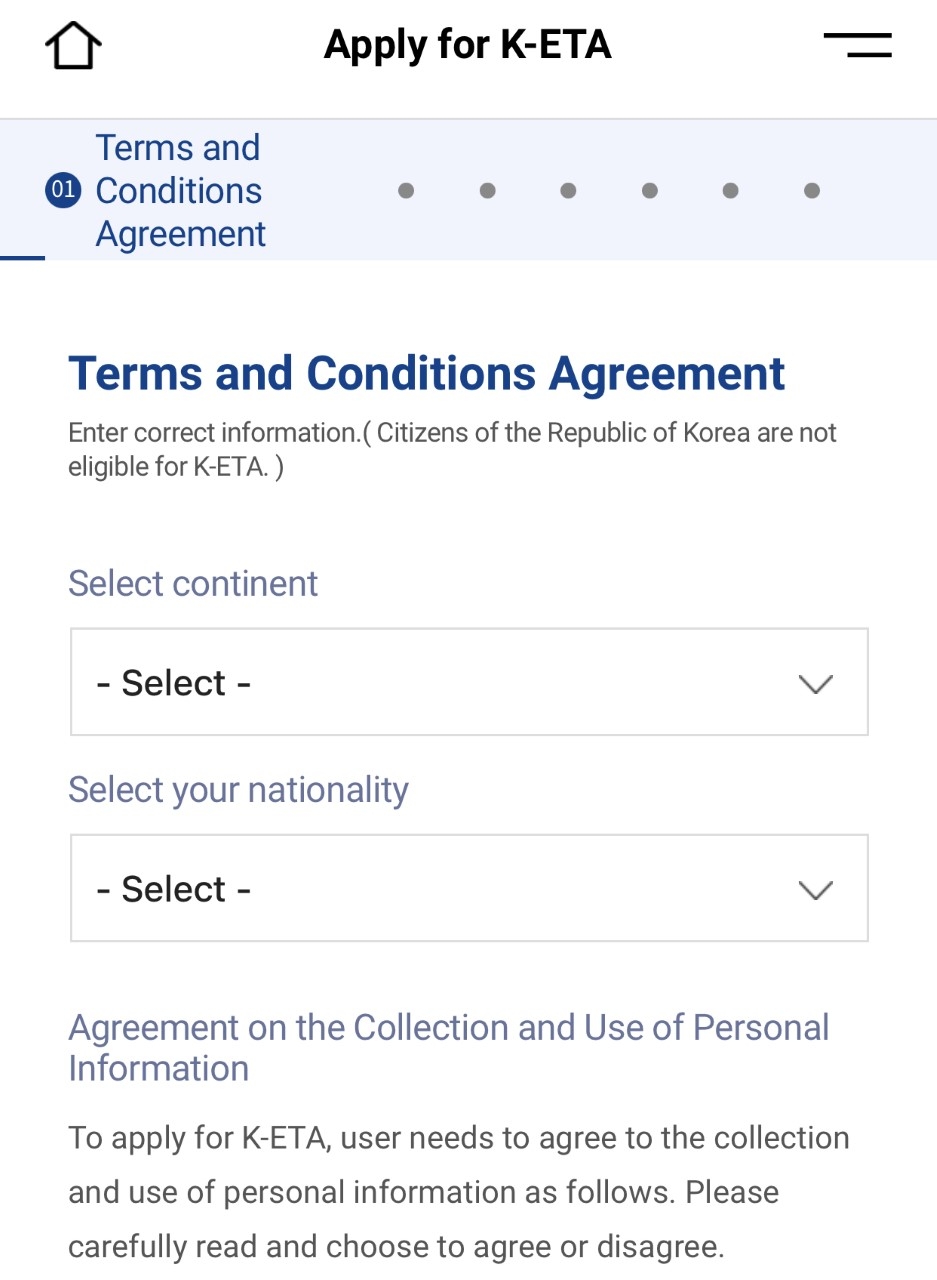Expand the Select your nationality dropdown
Screen dimensions: 937x1280
(468, 888)
